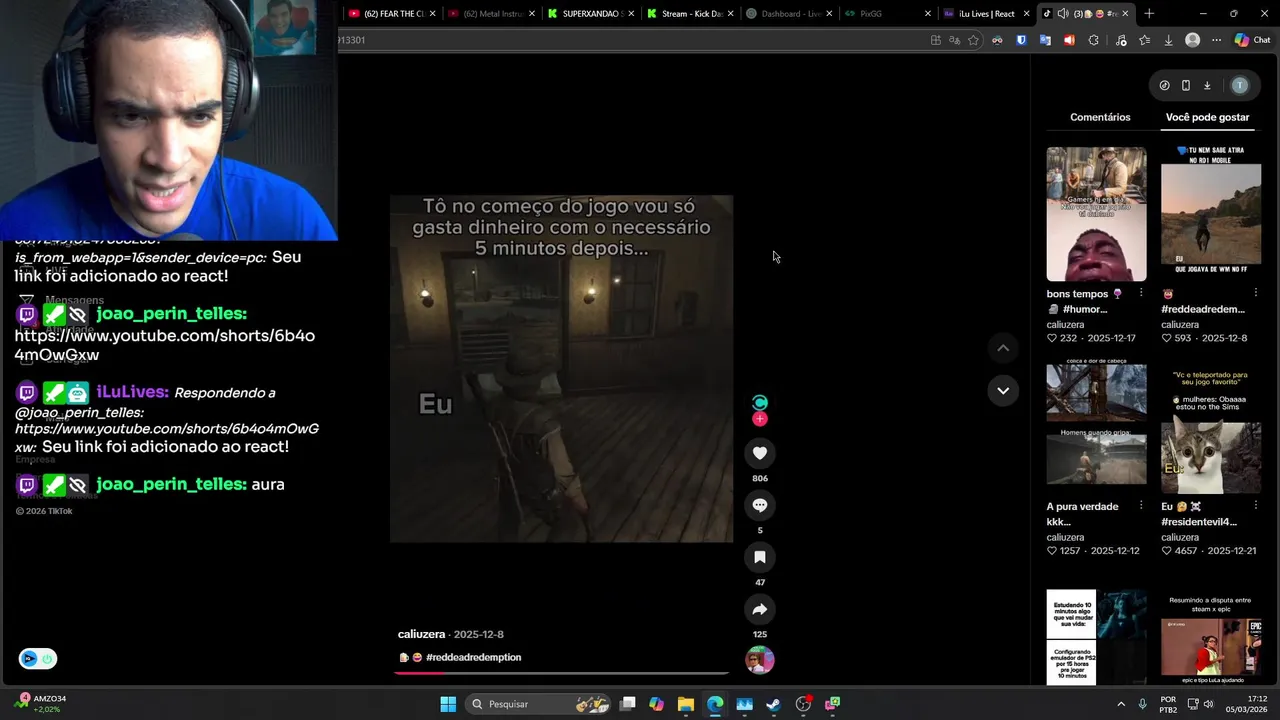Viewport: 1280px width, 720px height.
Task: Open caliuzera's profile below the video
Action: (421, 634)
